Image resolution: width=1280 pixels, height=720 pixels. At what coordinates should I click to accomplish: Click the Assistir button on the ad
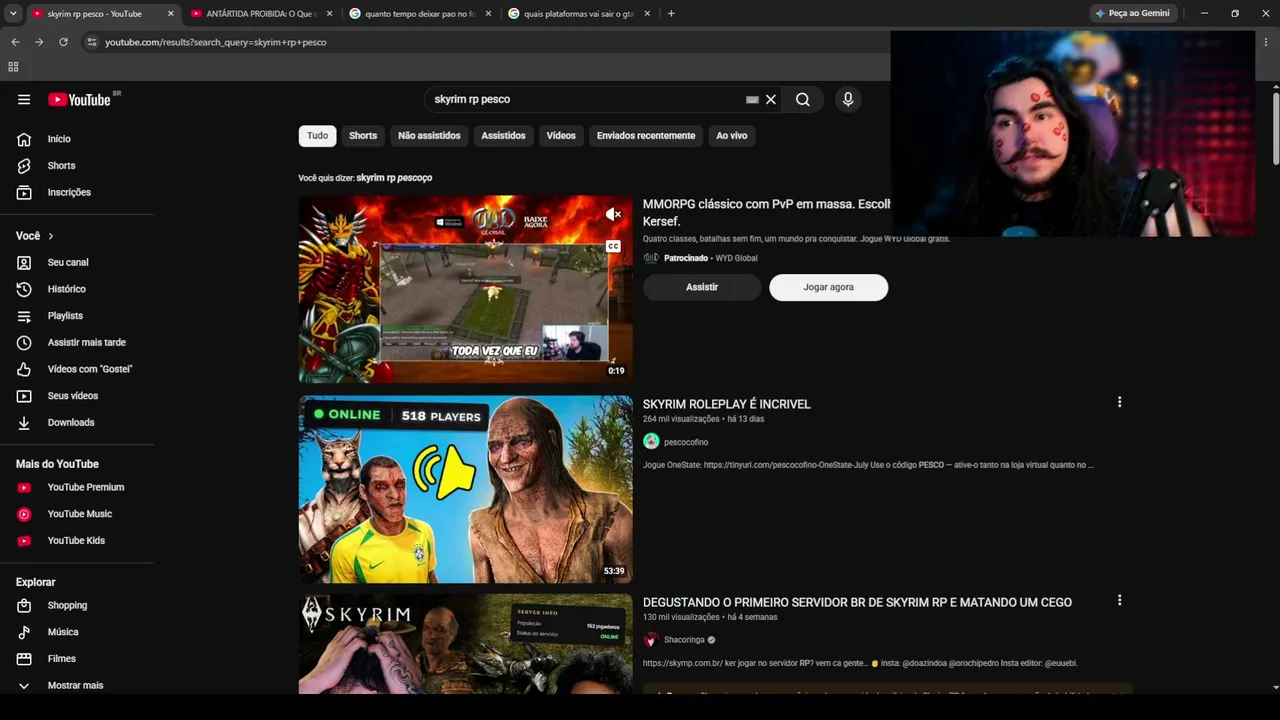(702, 287)
